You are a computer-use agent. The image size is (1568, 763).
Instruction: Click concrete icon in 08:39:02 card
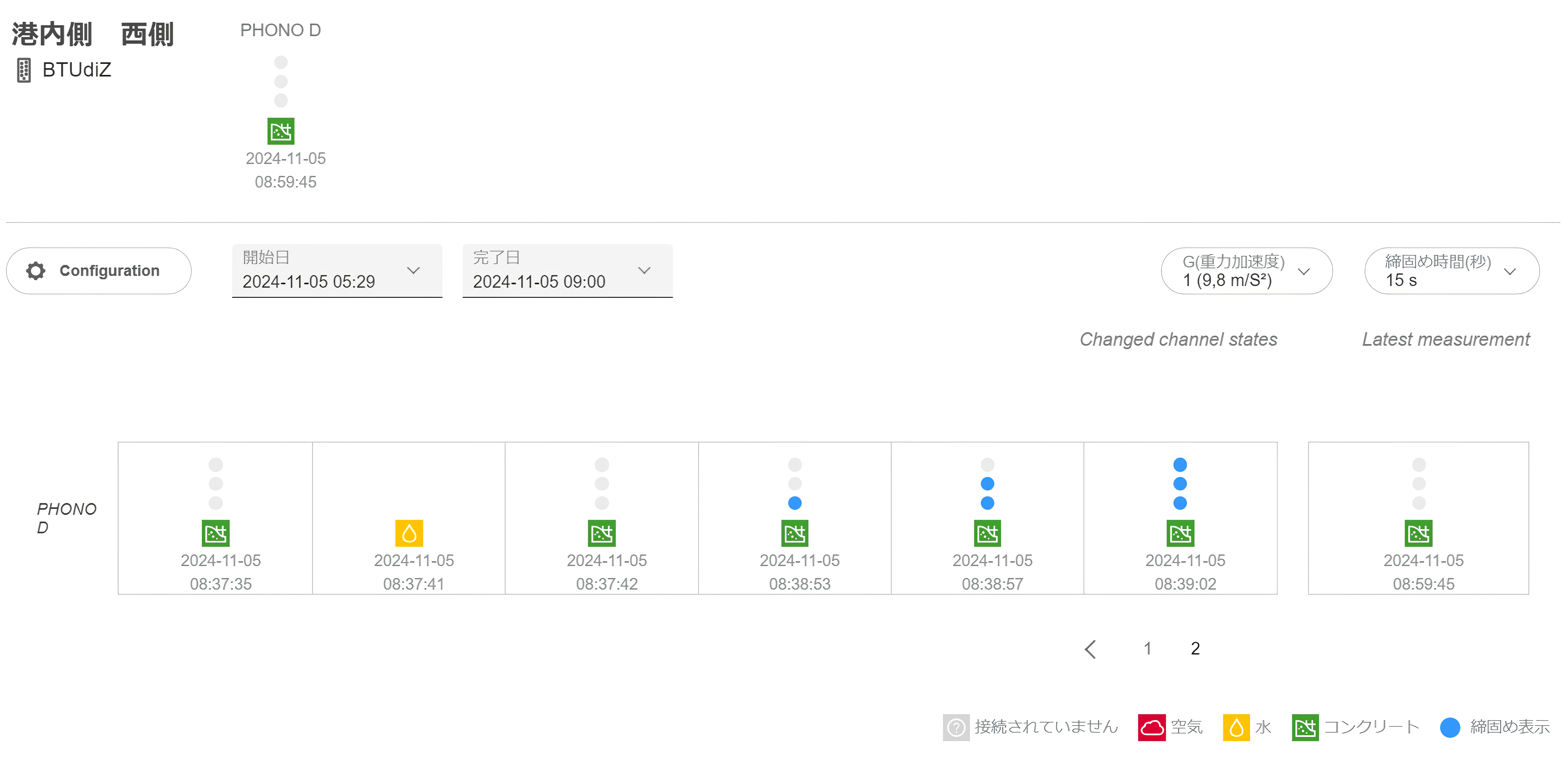click(1180, 533)
